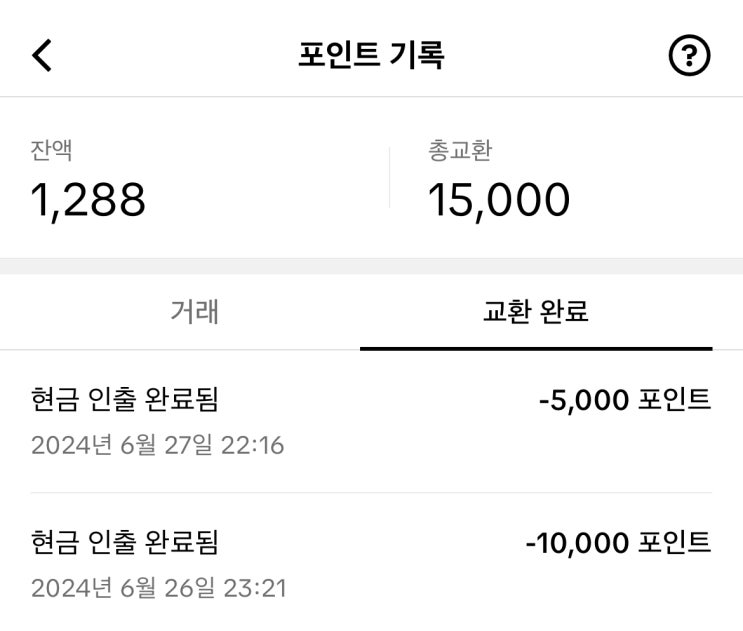
Task: Tap the back arrow in the header
Action: 42,56
